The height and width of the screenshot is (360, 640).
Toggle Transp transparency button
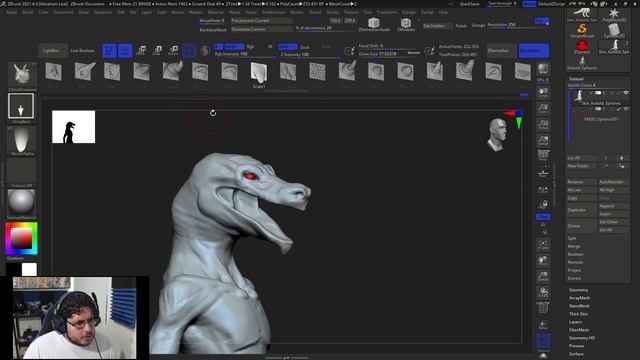(543, 324)
